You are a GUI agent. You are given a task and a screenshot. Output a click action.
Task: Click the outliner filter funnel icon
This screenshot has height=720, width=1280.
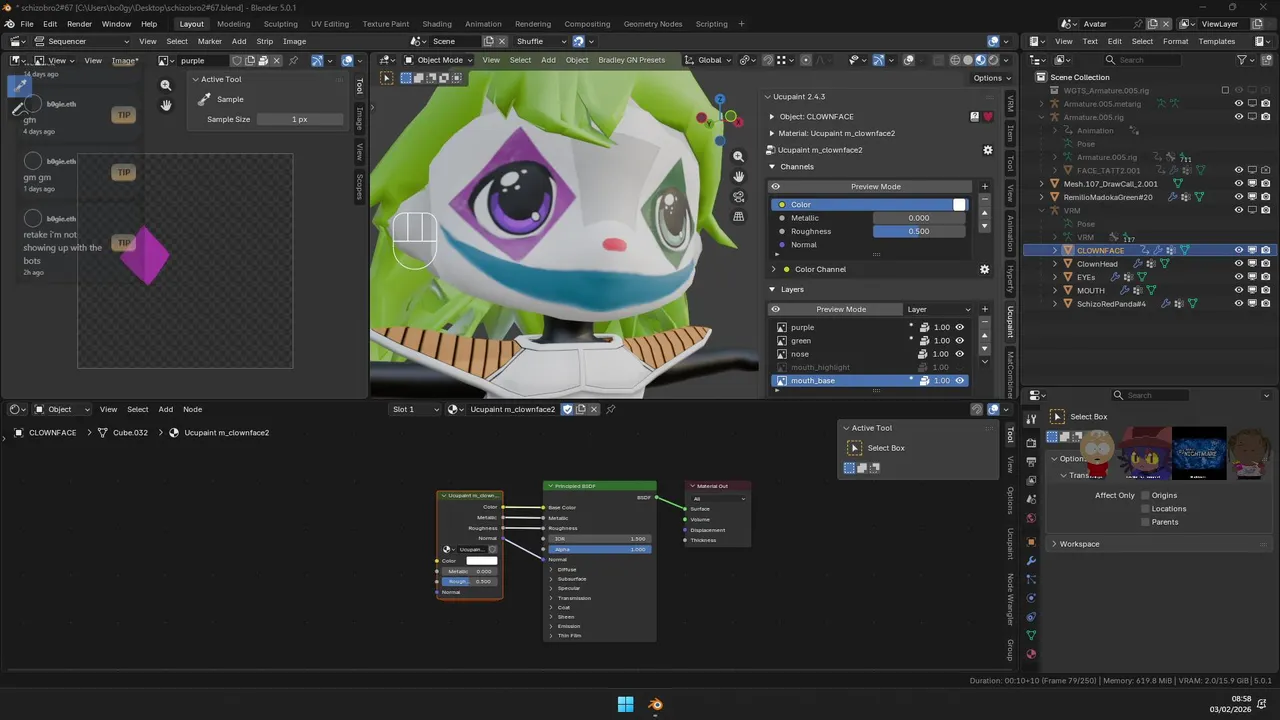[1243, 60]
